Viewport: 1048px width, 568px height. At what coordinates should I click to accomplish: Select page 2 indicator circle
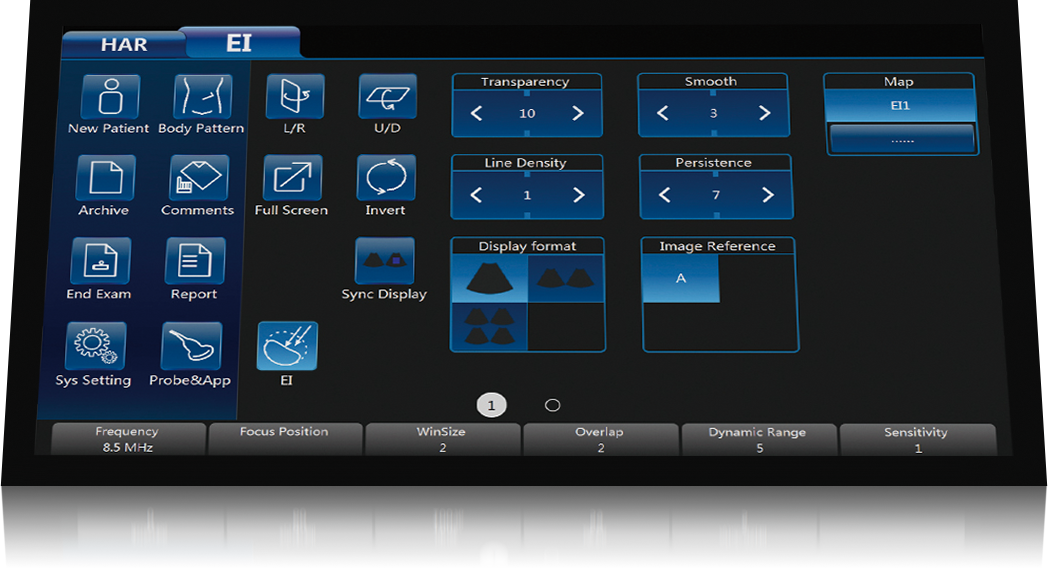coord(552,405)
